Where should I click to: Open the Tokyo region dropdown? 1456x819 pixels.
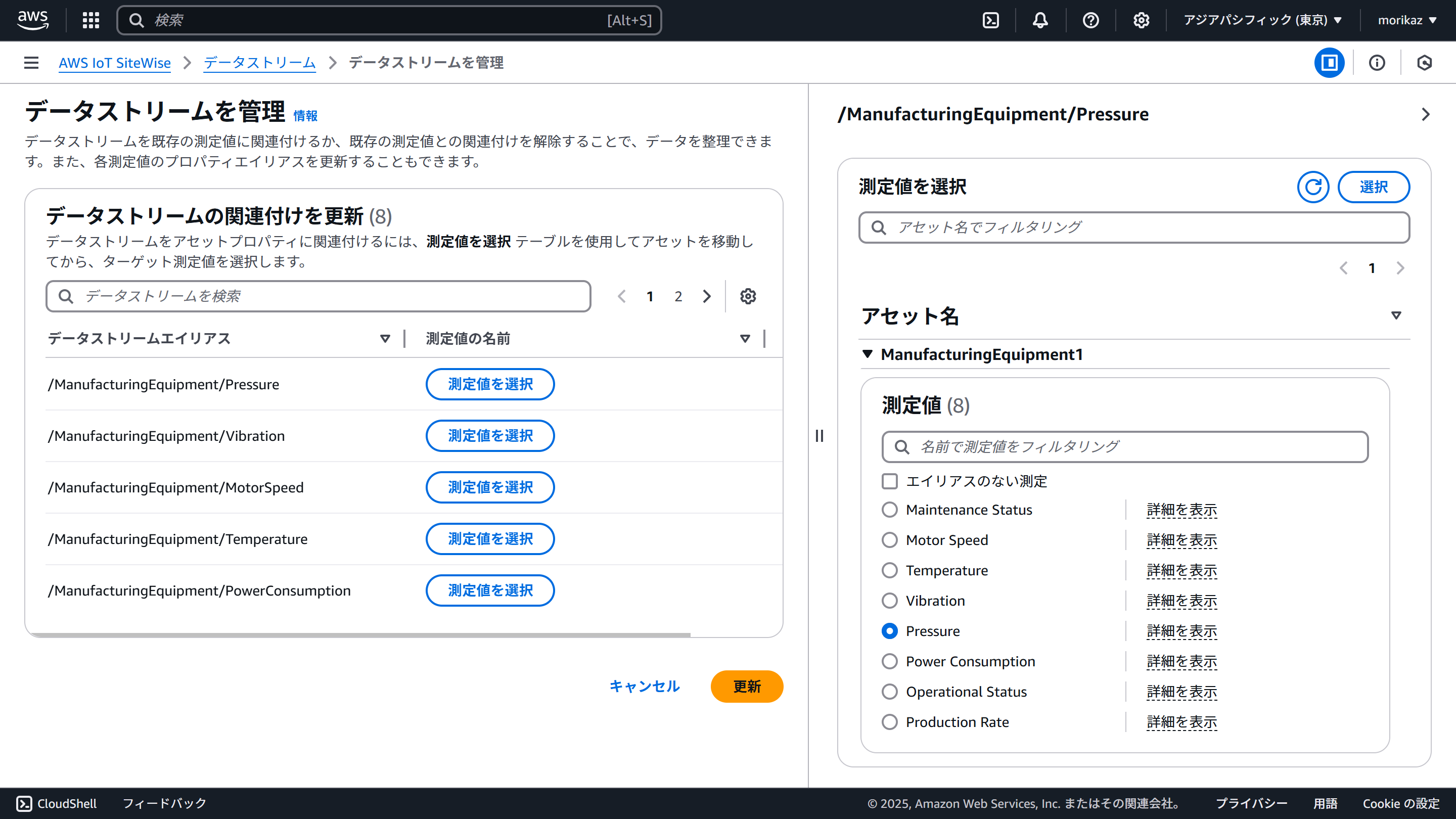tap(1263, 20)
